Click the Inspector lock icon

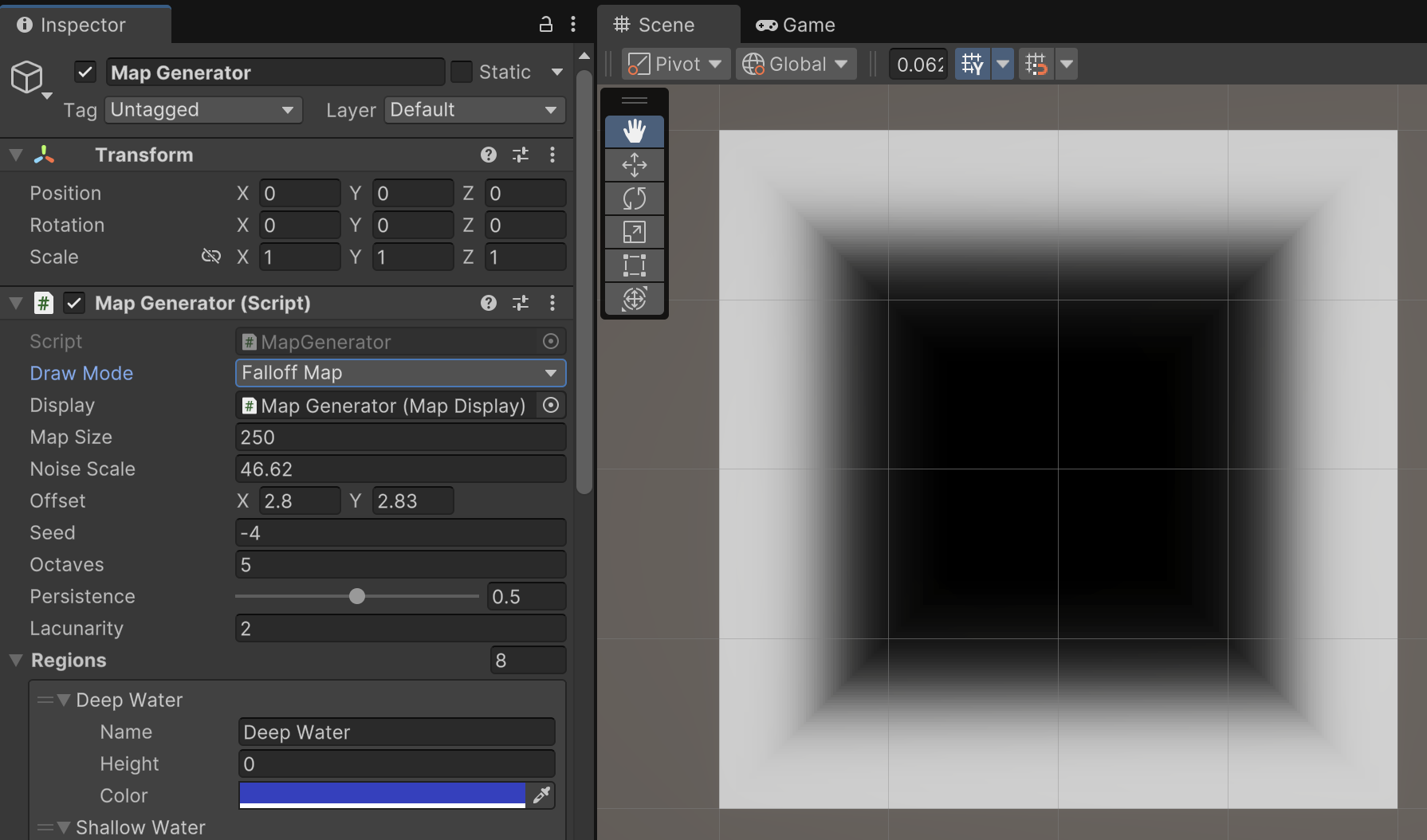546,25
